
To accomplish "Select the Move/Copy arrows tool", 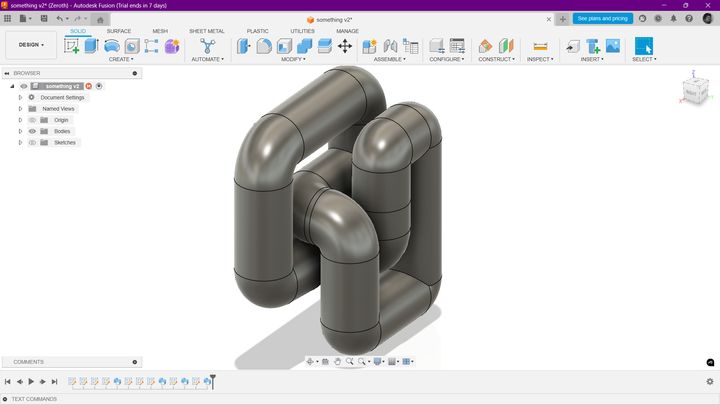I will [x=345, y=46].
